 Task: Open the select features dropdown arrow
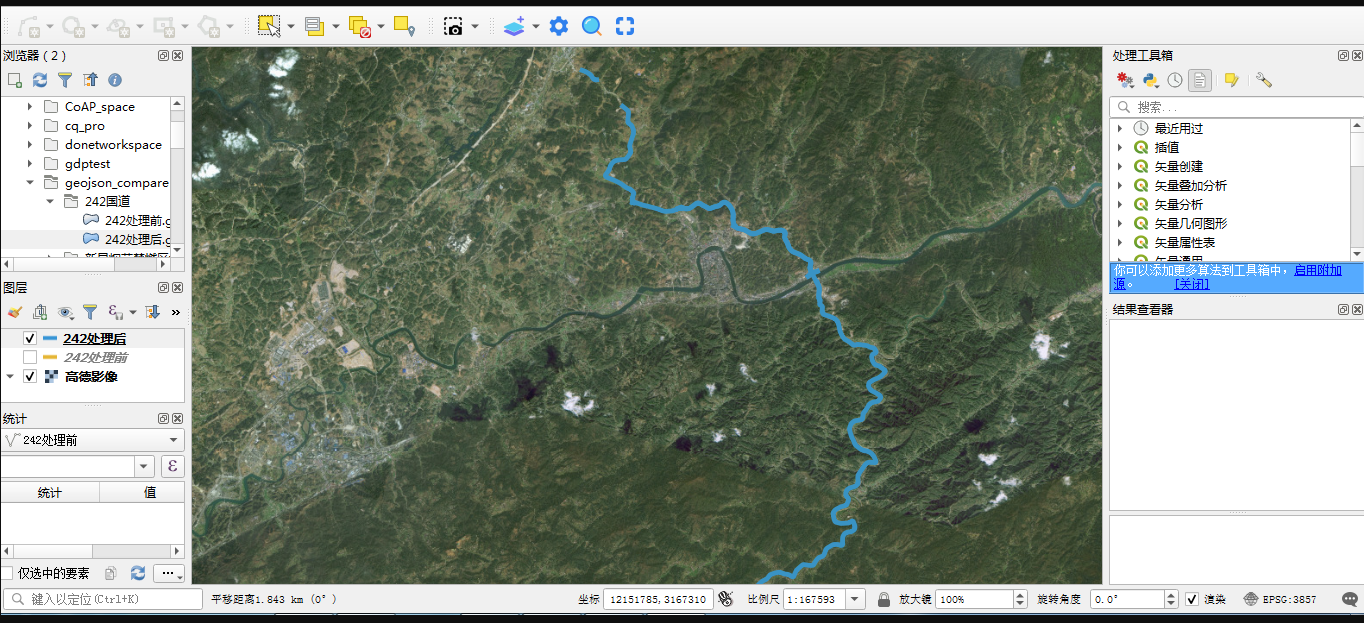tap(291, 26)
